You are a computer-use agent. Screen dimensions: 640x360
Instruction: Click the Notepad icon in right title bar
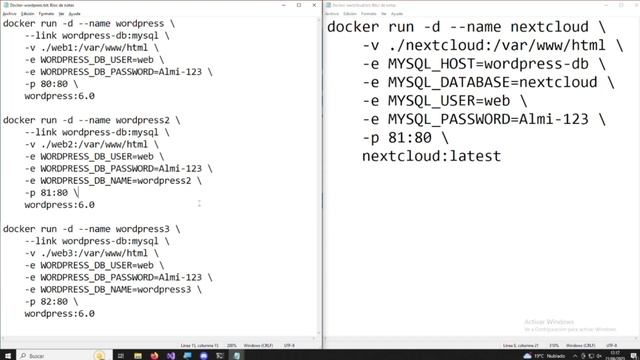pos(329,5)
